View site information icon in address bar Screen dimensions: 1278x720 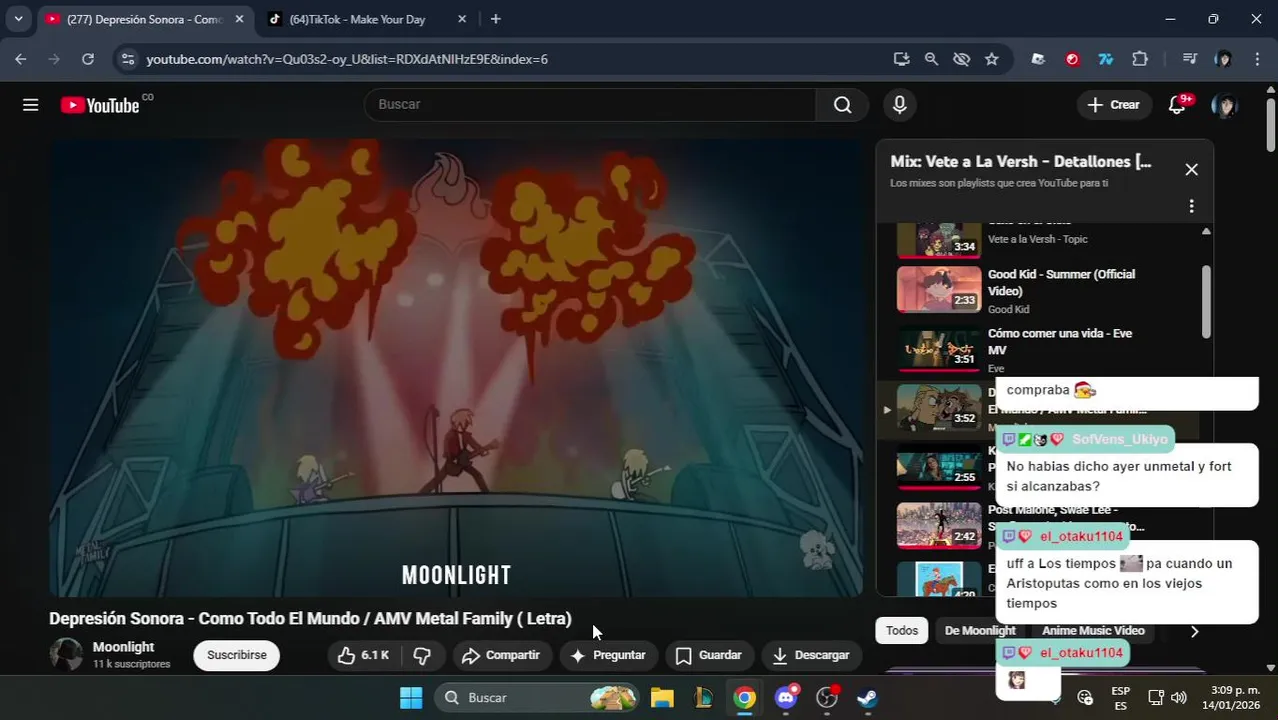tap(127, 59)
